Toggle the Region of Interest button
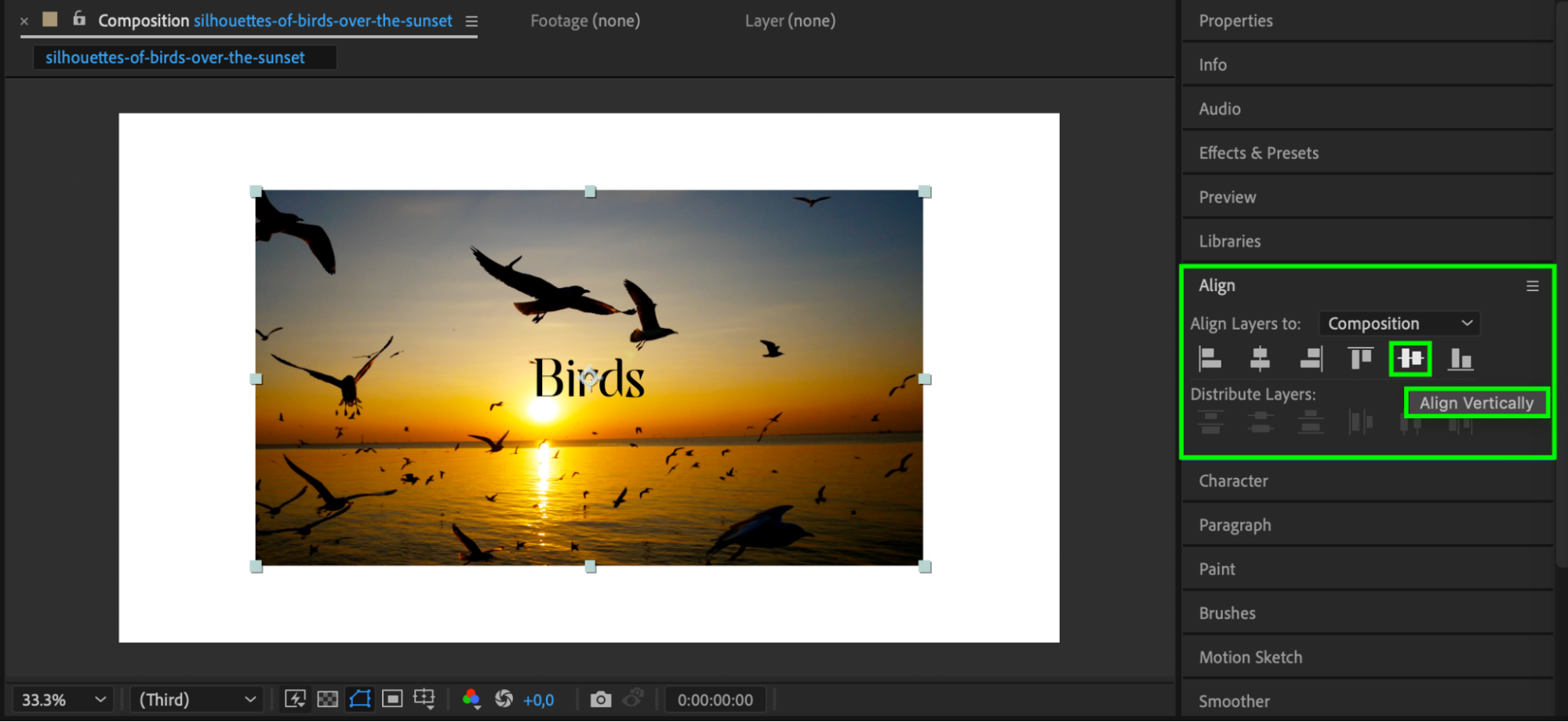Image resolution: width=1568 pixels, height=722 pixels. (x=392, y=698)
